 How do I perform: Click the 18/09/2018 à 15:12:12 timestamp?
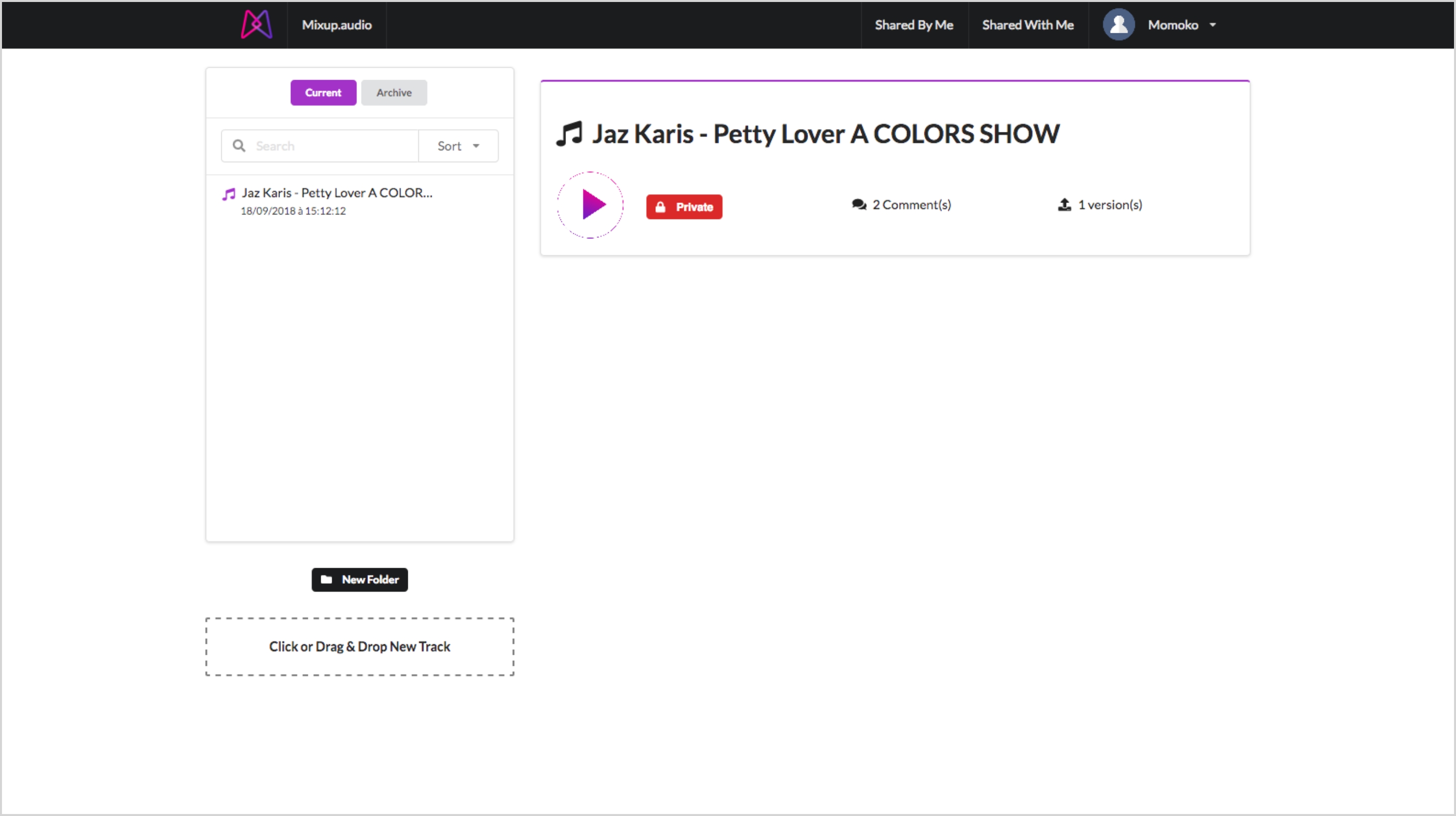[293, 210]
